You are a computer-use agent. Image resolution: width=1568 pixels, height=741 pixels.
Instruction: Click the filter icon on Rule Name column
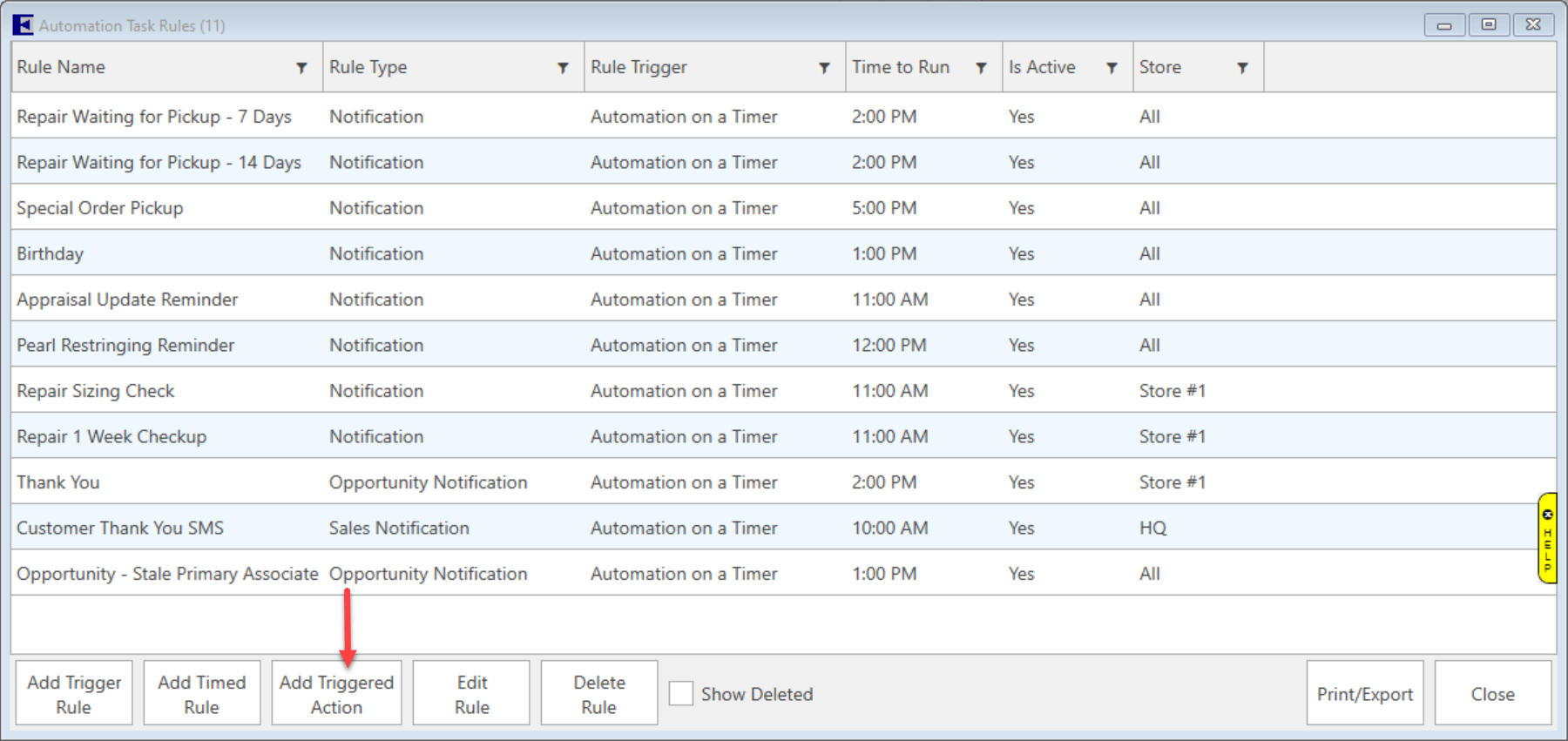pos(301,68)
